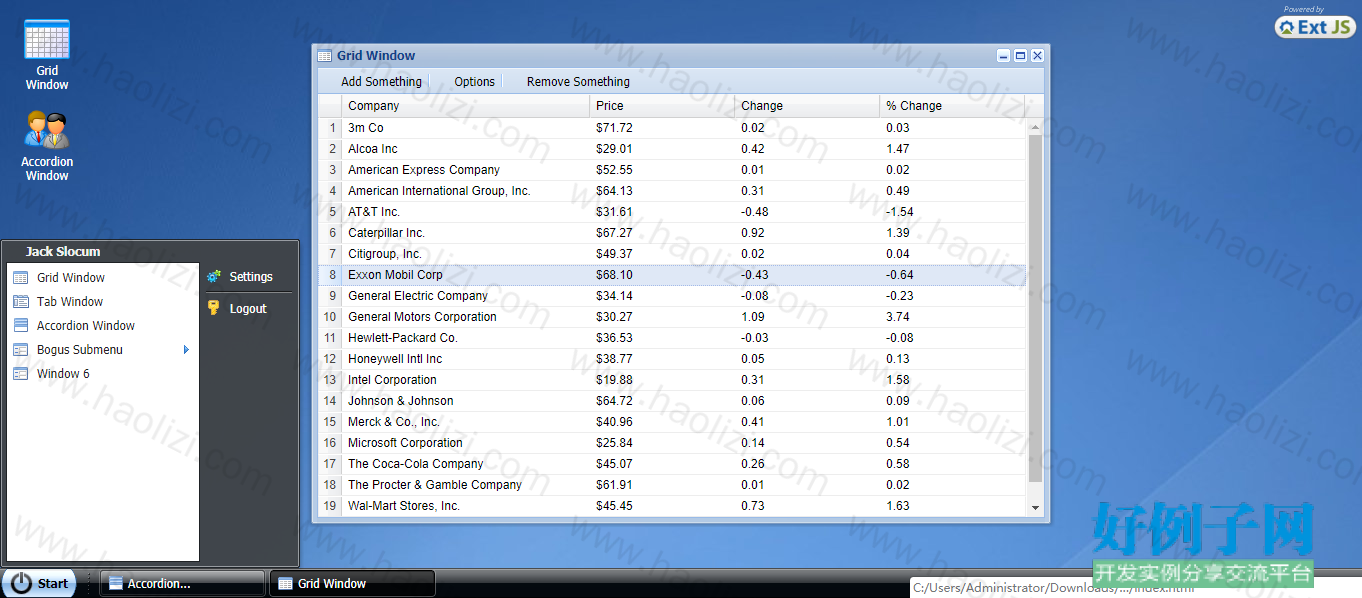Screen dimensions: 1362x598
Task: Select the General Electric Company row
Action: pyautogui.click(x=672, y=296)
